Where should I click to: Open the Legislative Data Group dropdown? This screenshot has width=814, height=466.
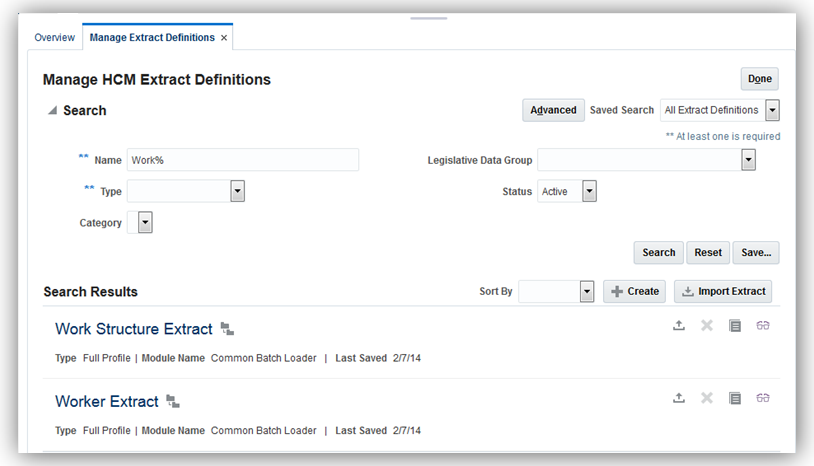coord(748,160)
